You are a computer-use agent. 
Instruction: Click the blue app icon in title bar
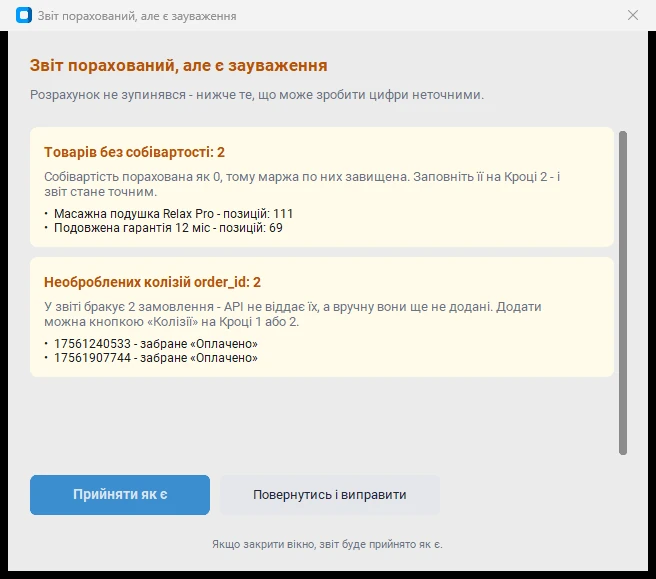[x=24, y=15]
